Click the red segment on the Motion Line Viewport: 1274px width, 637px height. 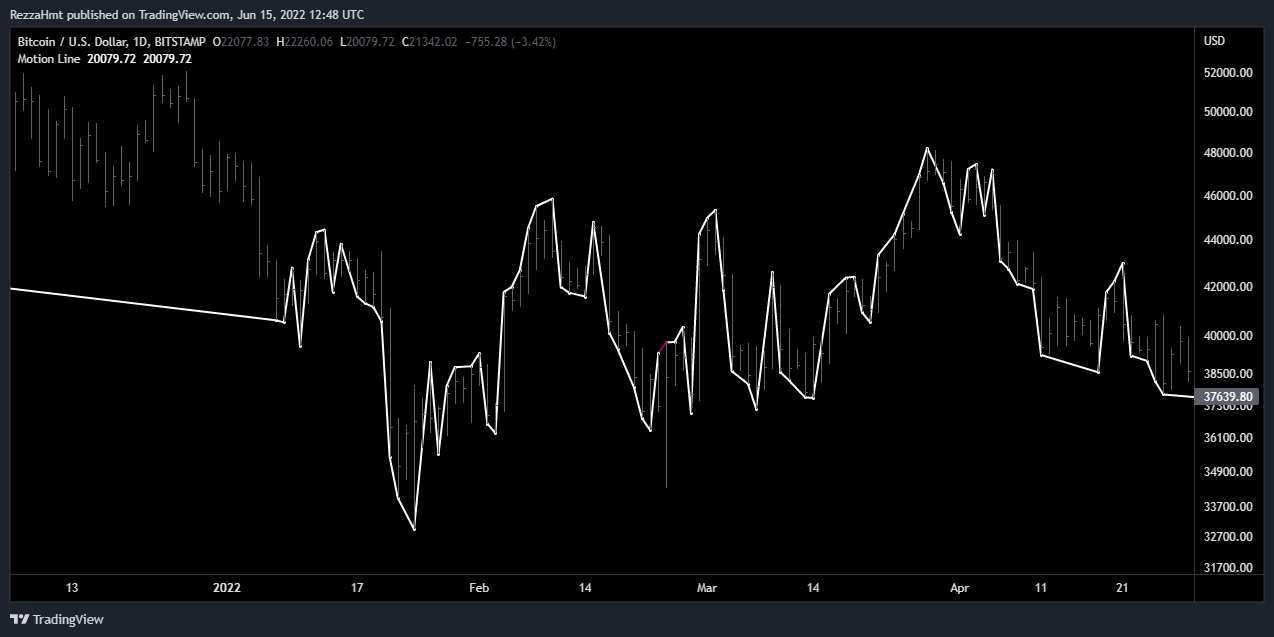(x=662, y=348)
